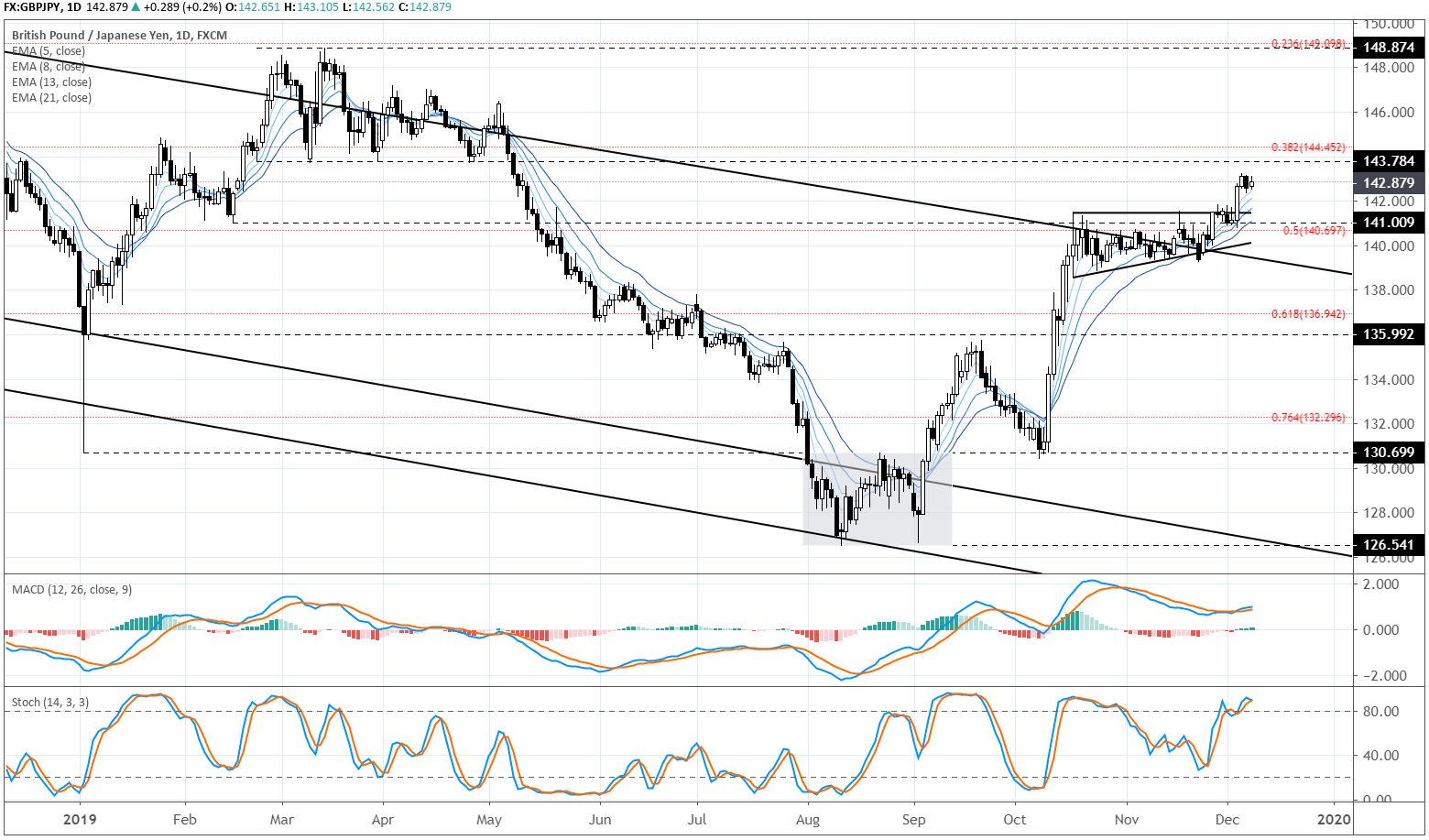Viewport: 1429px width, 840px height.
Task: Click the 138.000 price axis value
Action: 1389,290
